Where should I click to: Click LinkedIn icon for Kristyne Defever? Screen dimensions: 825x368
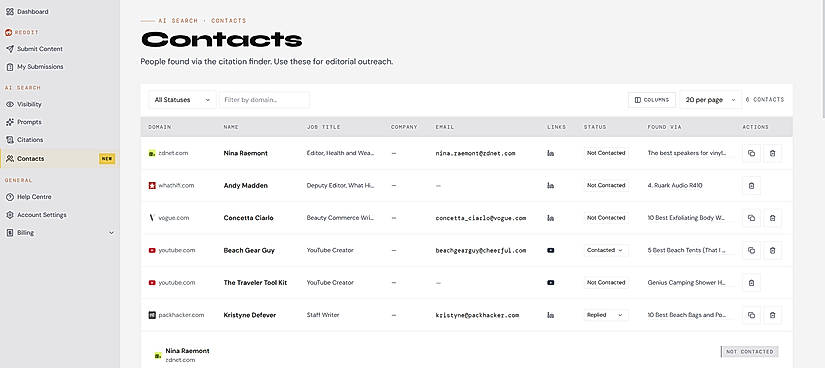(550, 315)
